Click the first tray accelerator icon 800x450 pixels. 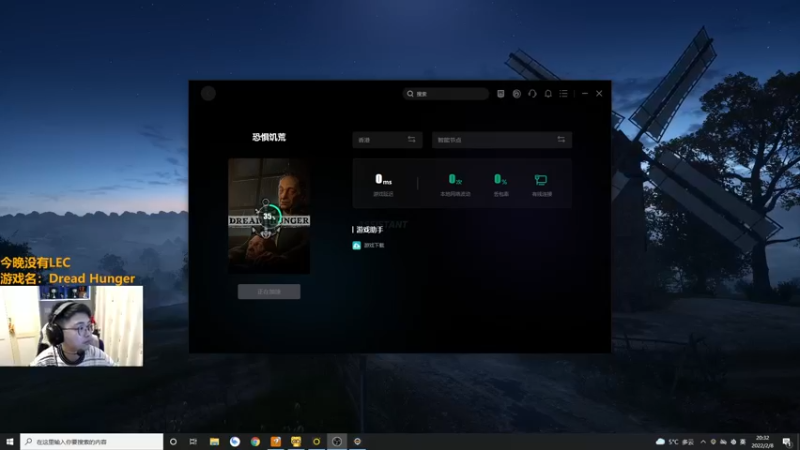tap(713, 441)
